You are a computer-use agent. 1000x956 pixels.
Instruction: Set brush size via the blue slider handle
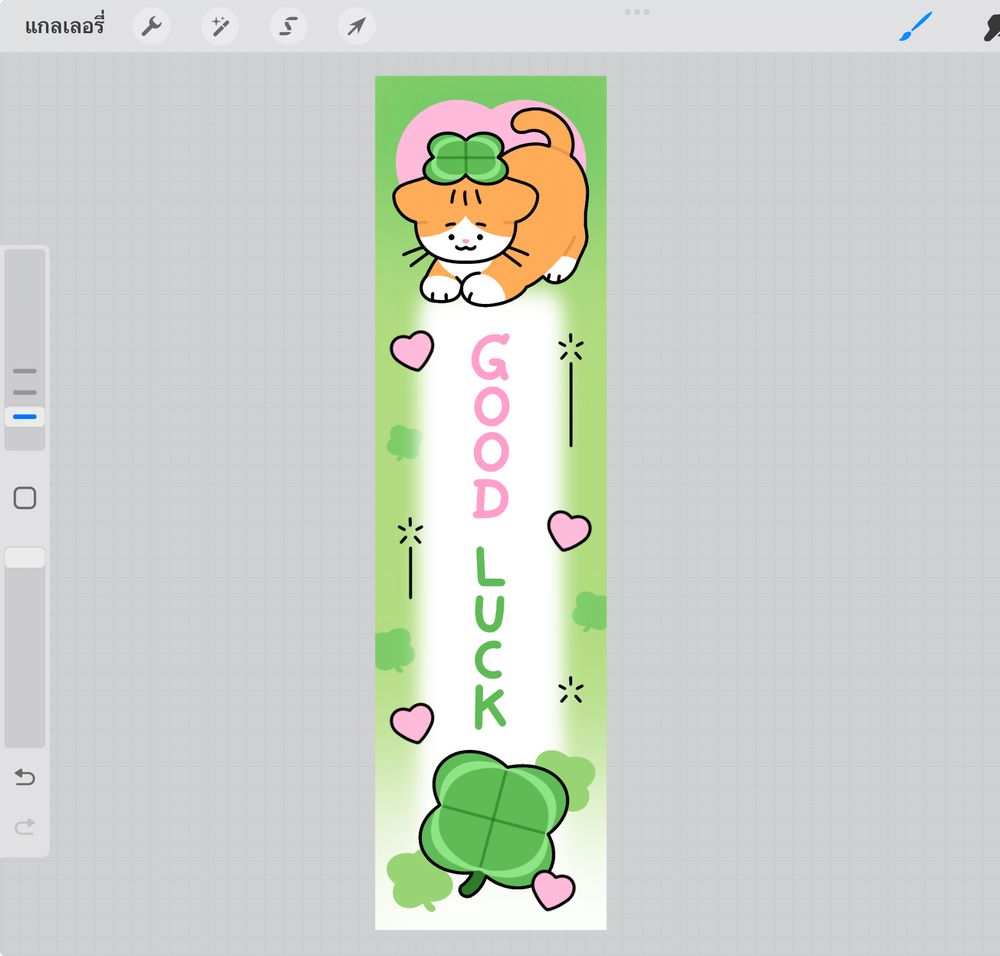point(25,416)
